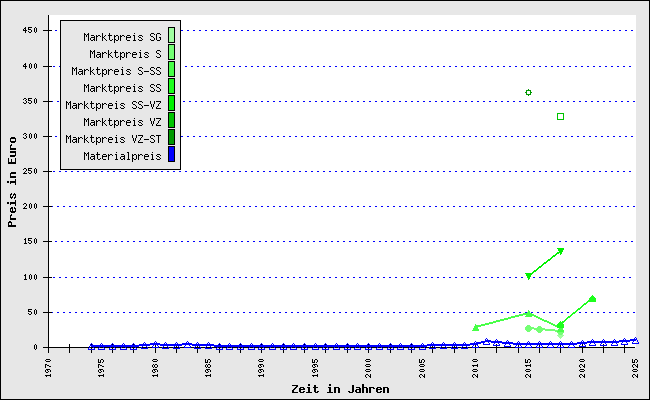Click the Marktpreis SS legend color swatch
Screen dimensions: 650x400
[171, 86]
